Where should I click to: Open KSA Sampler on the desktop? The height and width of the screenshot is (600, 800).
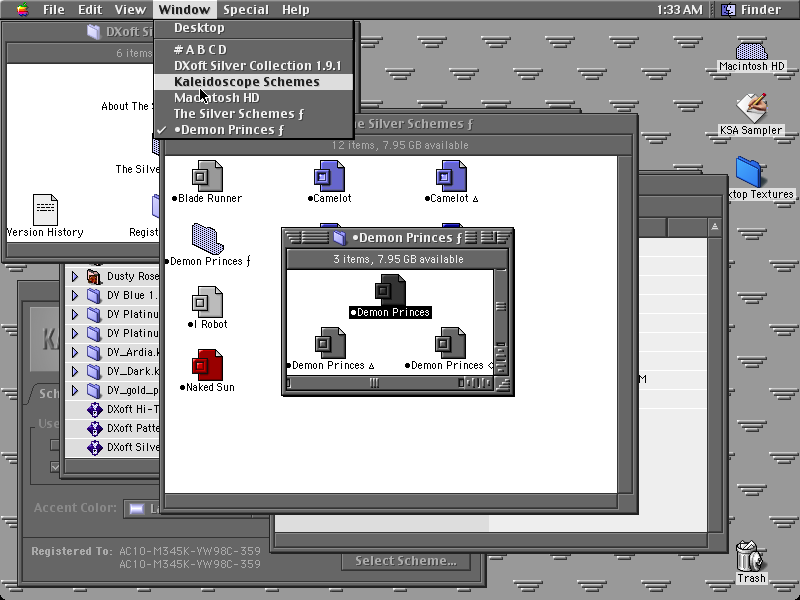click(751, 108)
